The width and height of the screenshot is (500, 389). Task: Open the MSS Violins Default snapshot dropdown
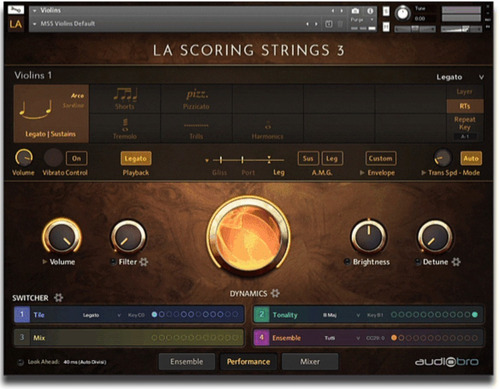[34, 24]
